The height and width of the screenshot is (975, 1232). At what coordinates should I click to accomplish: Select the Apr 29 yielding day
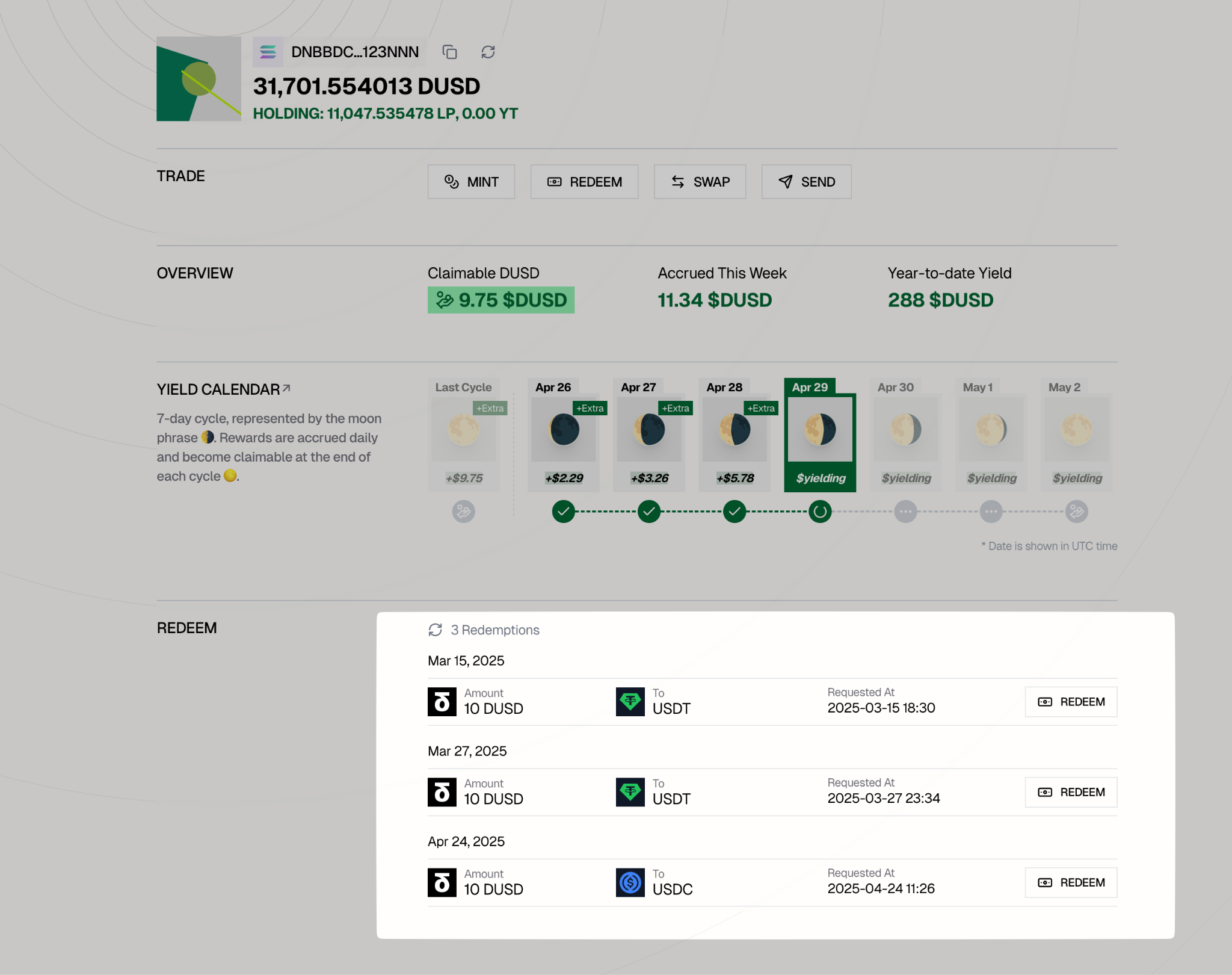[x=820, y=435]
